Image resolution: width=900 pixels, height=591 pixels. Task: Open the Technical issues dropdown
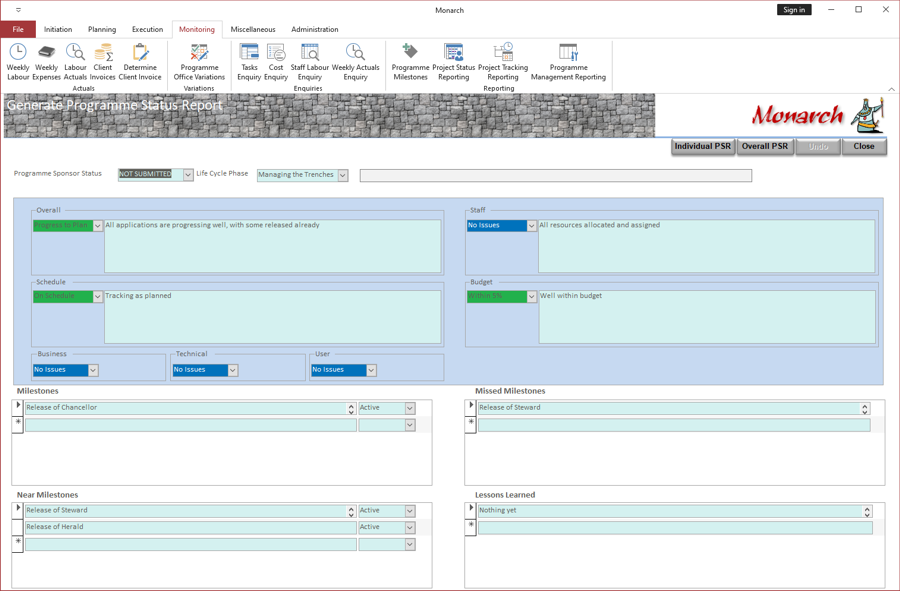coord(232,370)
